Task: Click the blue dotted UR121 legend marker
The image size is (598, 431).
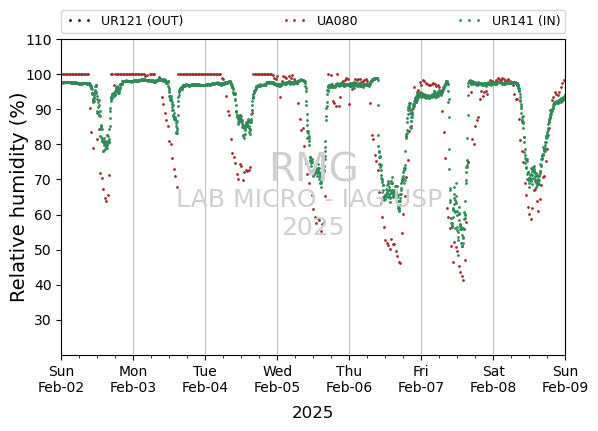Action: (79, 21)
